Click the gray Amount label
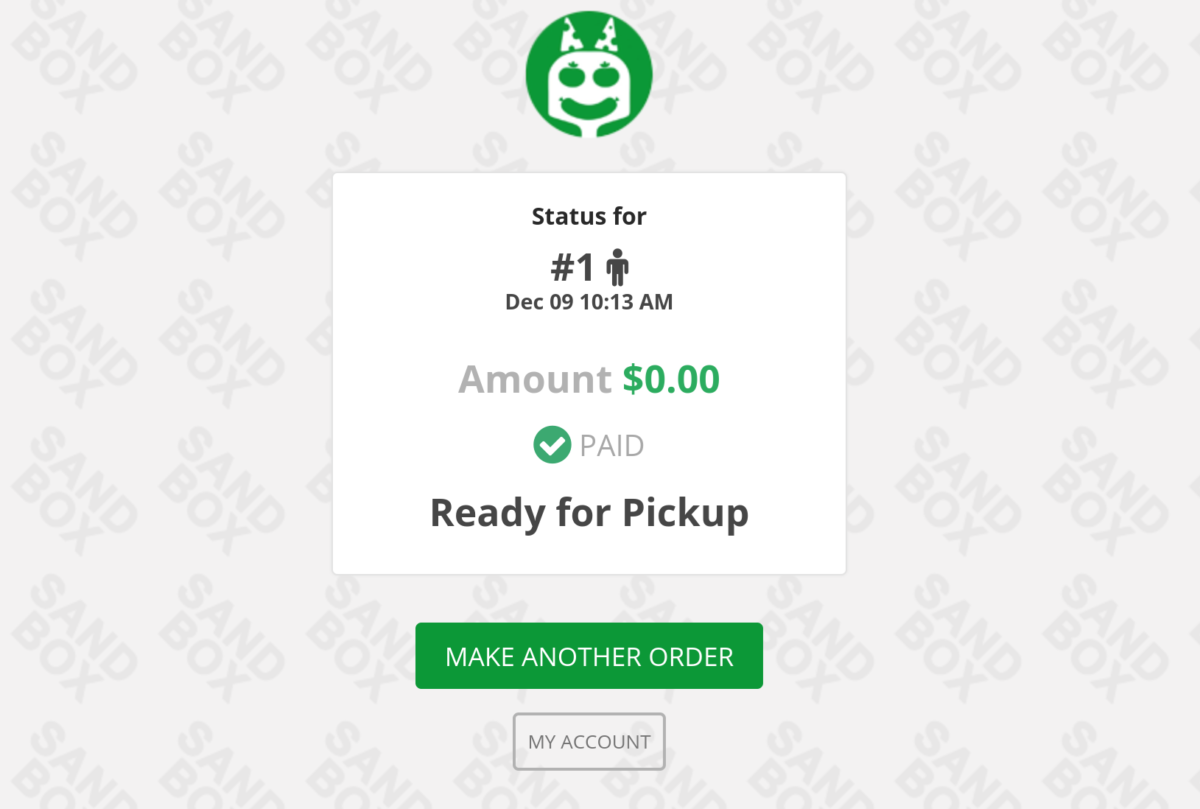The height and width of the screenshot is (809, 1200). click(535, 380)
